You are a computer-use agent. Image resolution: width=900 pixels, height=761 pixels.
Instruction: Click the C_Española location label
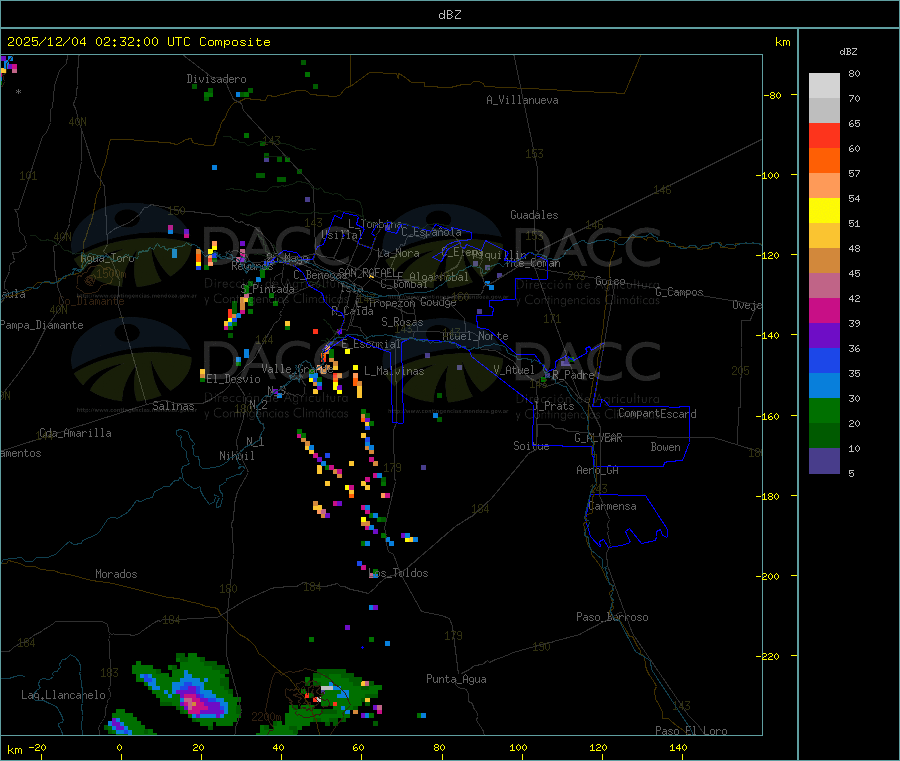point(432,232)
